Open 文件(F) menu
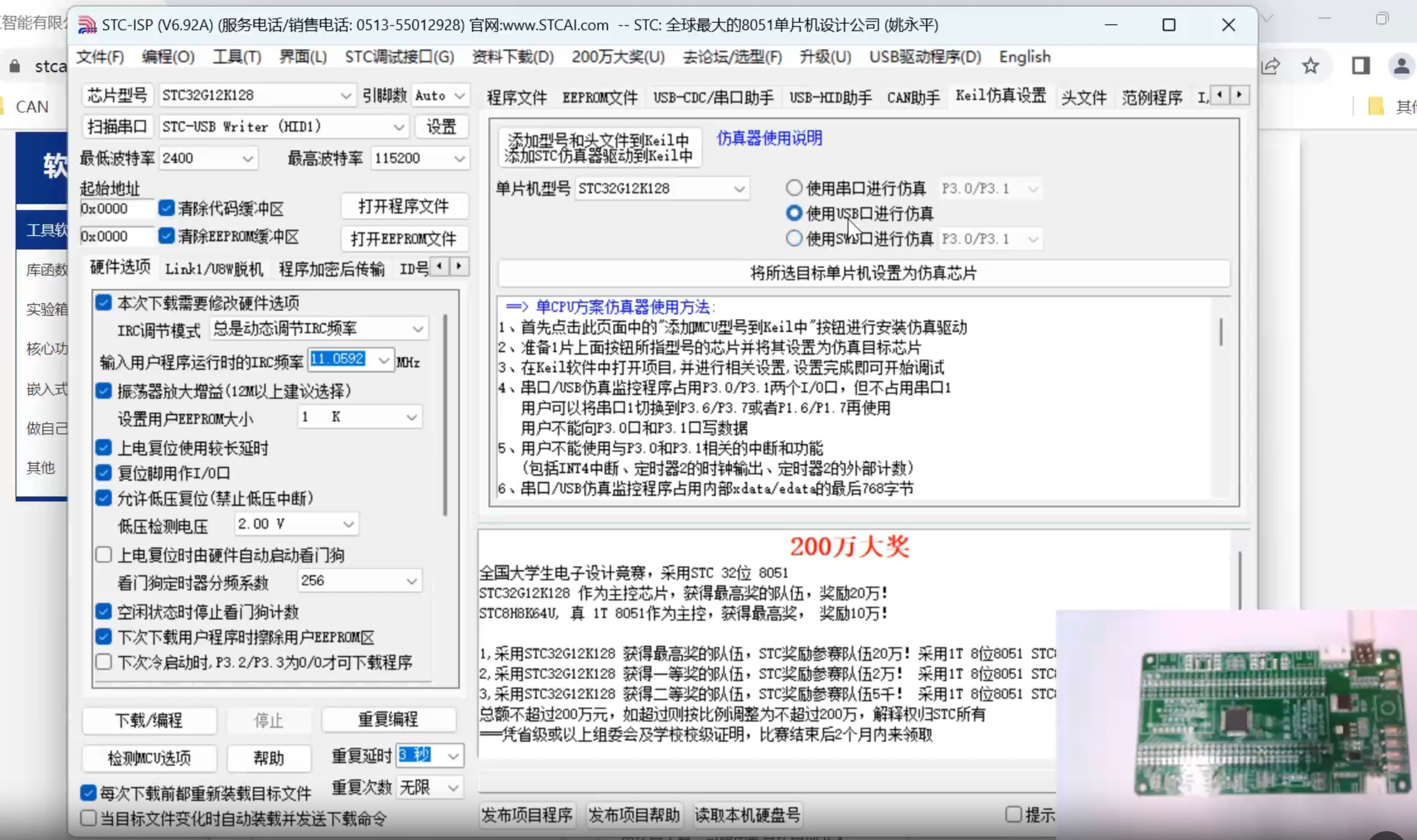This screenshot has width=1417, height=840. [x=100, y=57]
